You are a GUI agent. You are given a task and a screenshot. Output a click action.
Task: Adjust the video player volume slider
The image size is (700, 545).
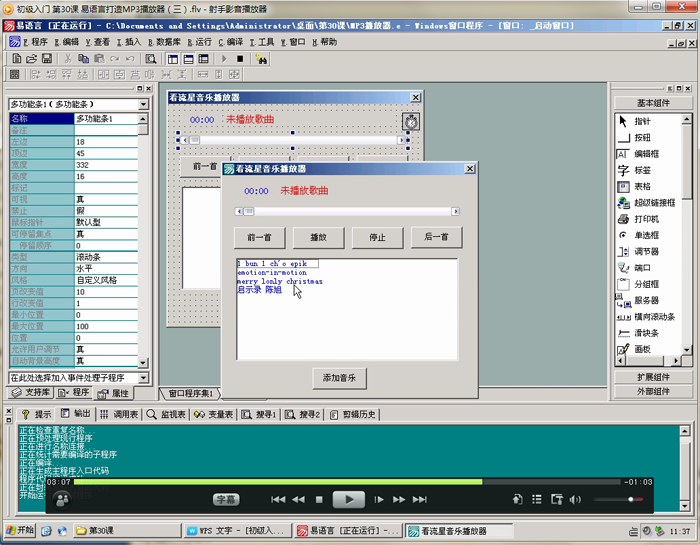tap(619, 499)
